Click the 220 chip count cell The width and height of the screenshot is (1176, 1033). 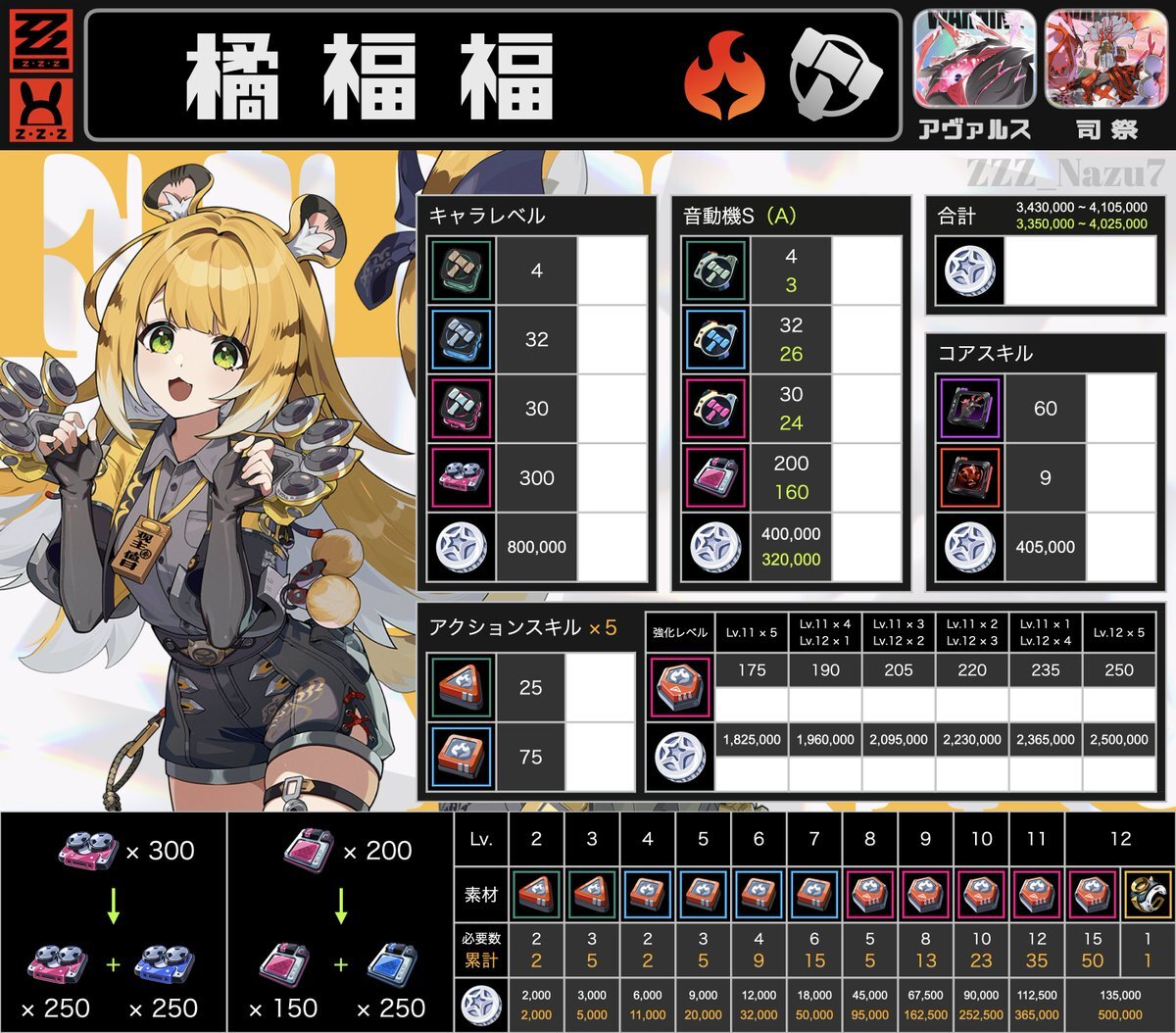tap(972, 670)
